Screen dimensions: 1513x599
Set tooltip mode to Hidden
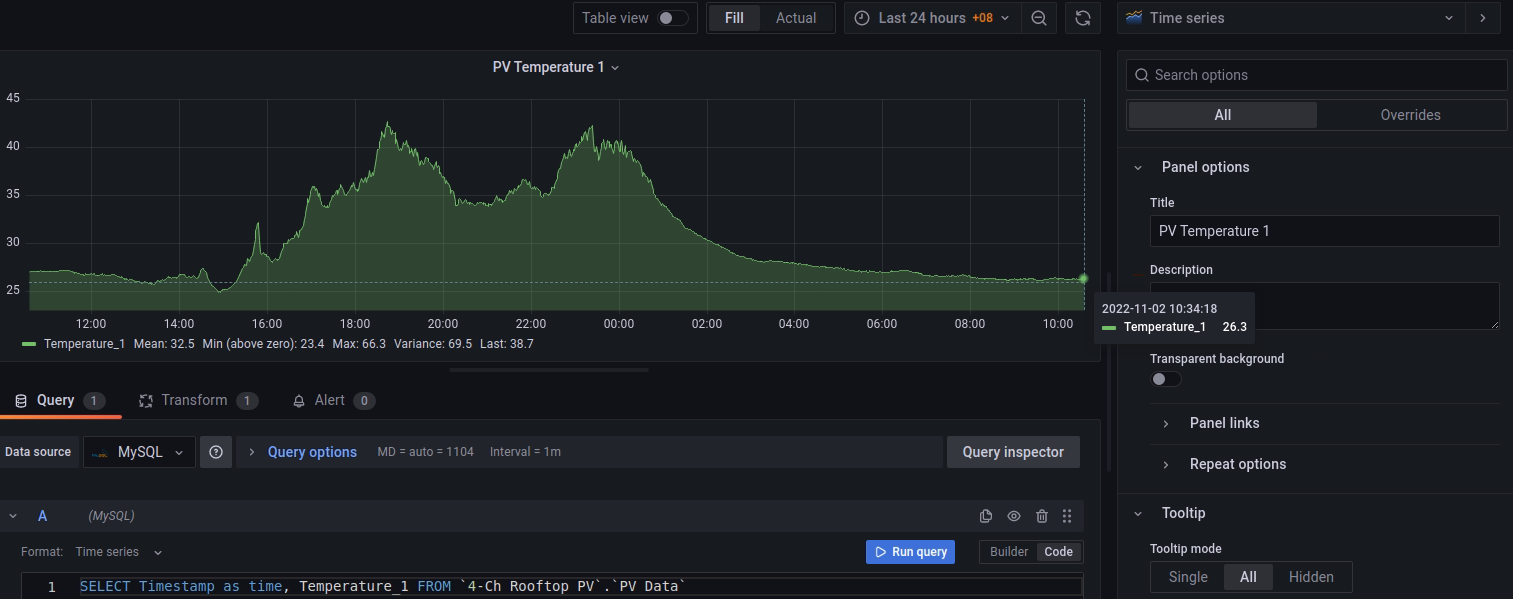click(x=1311, y=577)
